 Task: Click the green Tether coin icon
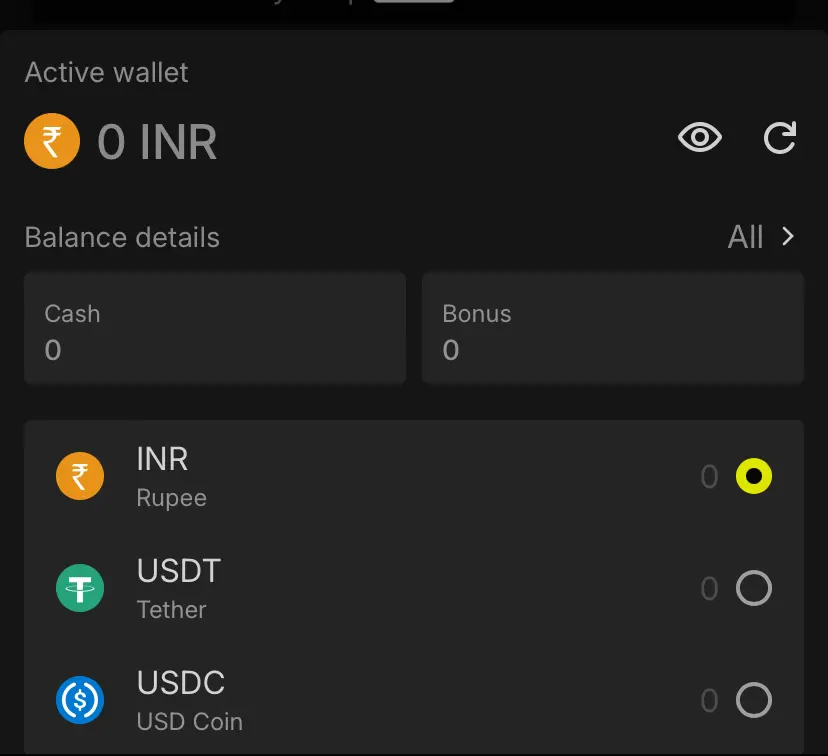coord(80,588)
